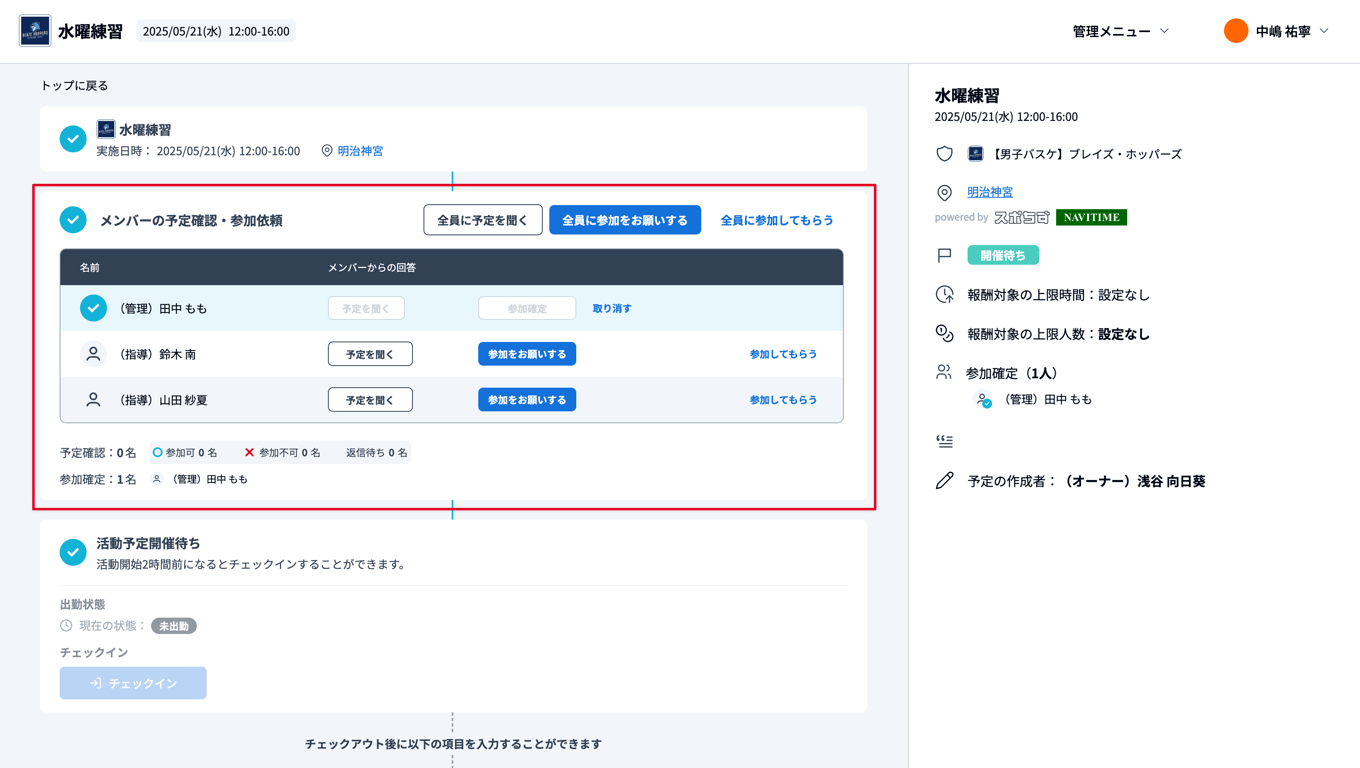Open the 明治神宮 link in the sidebar

pos(990,192)
